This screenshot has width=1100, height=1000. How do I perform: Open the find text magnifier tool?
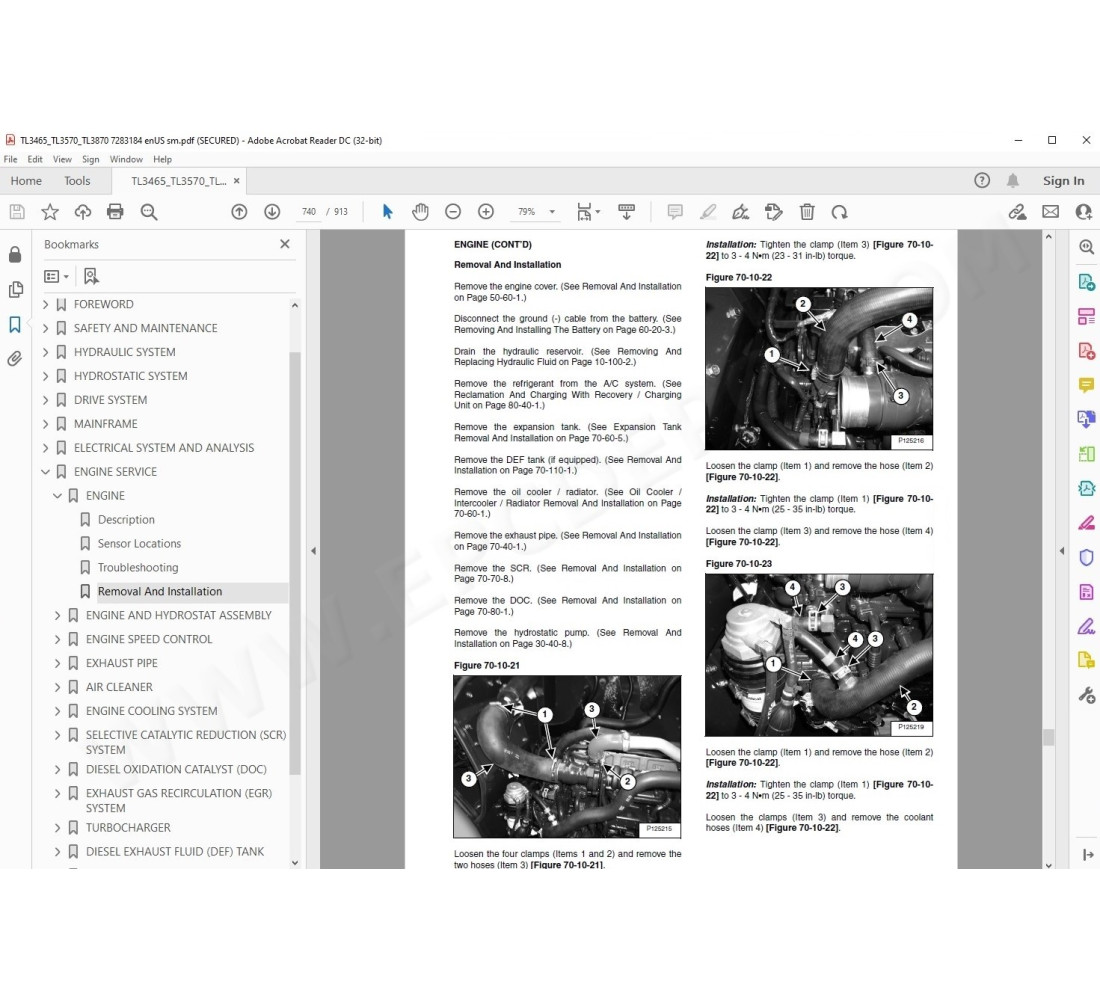pyautogui.click(x=149, y=212)
